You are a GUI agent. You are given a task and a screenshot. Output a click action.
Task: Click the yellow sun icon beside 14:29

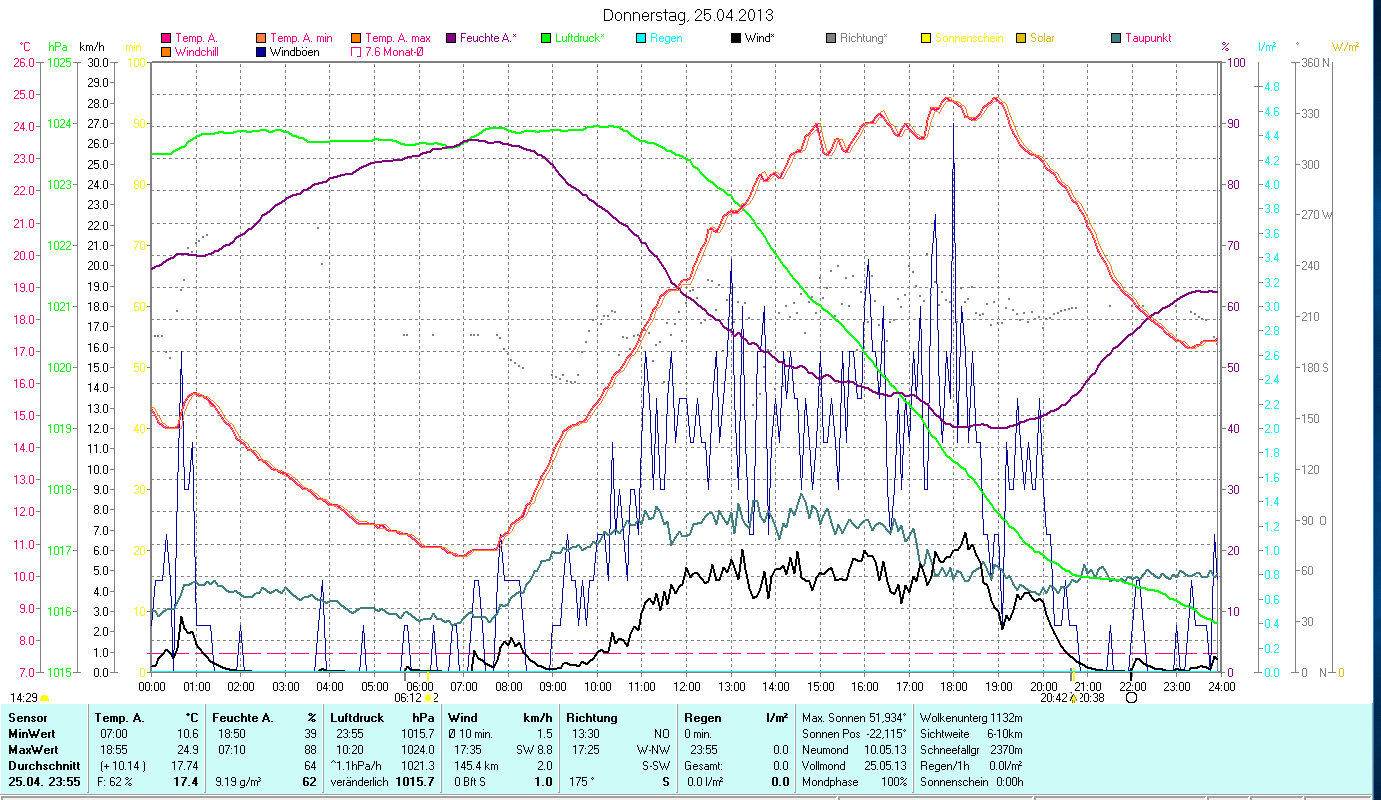44,698
